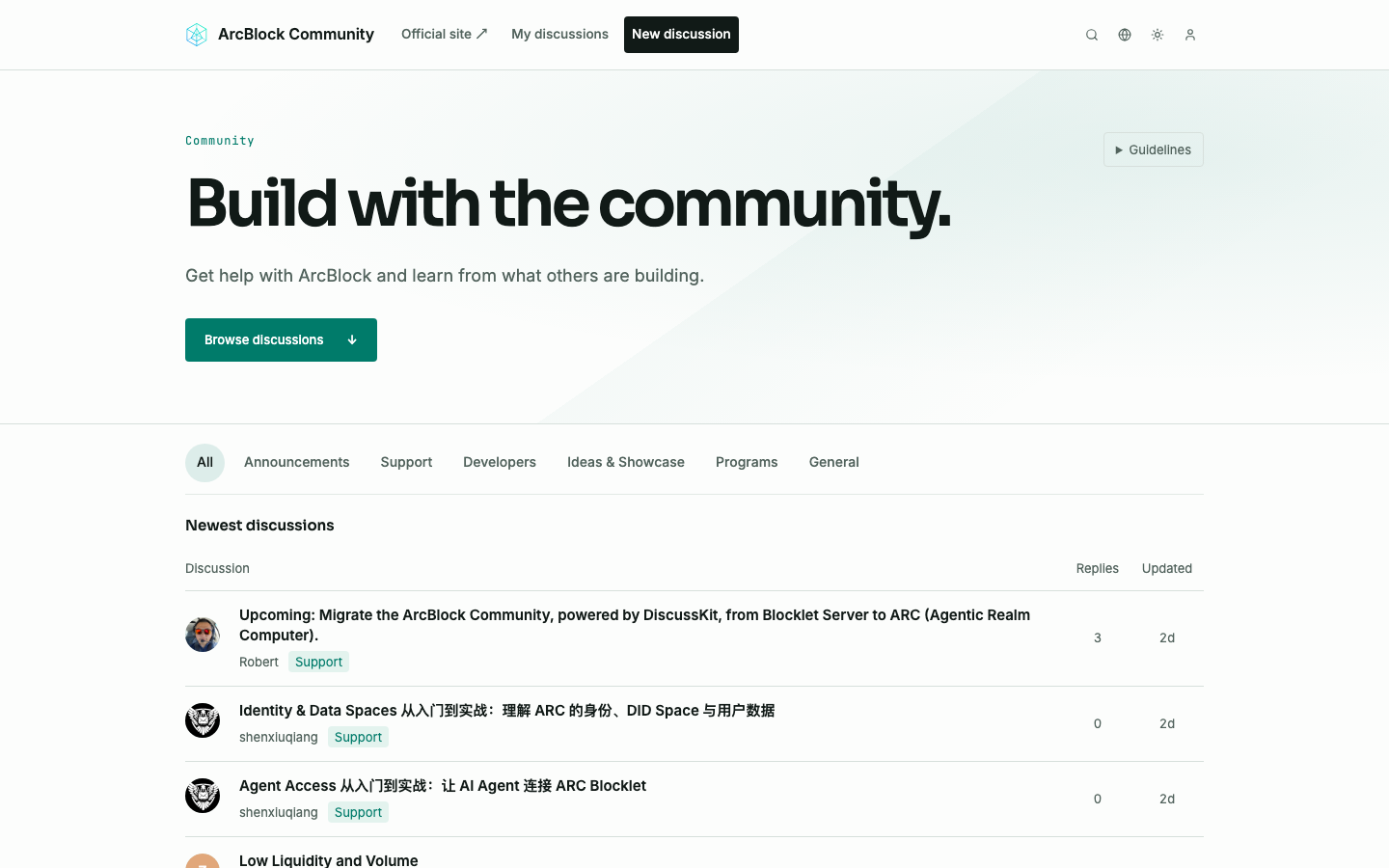Click Support tag under Agent Access post
1389x868 pixels.
tap(358, 812)
